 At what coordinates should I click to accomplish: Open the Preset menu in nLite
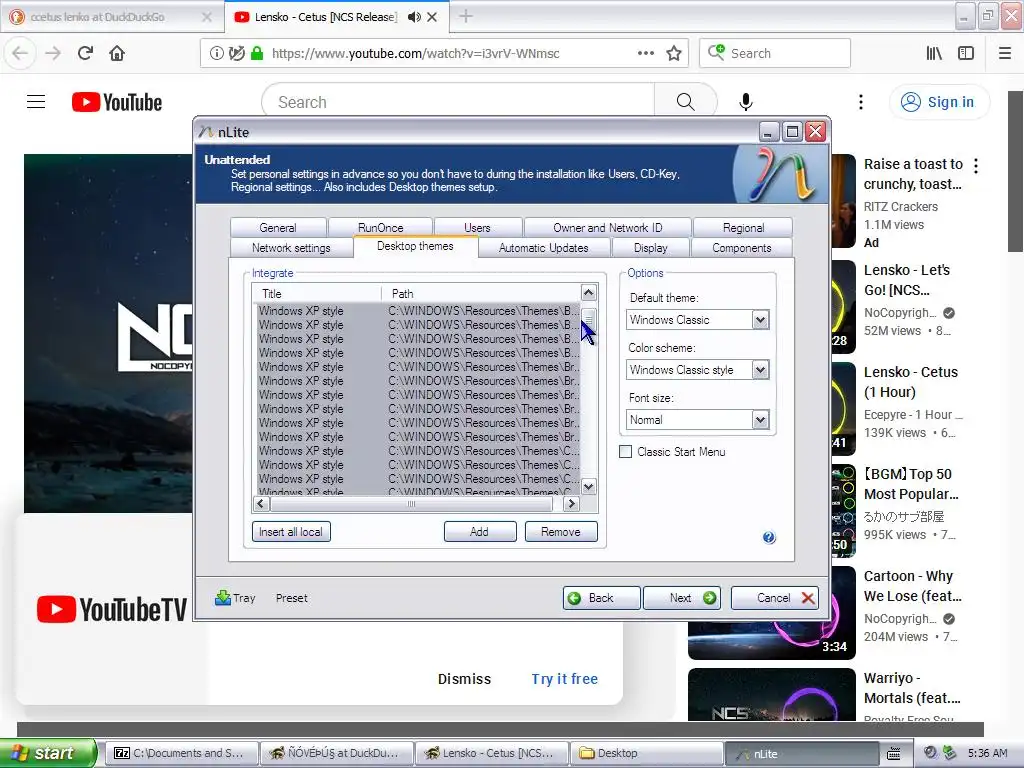(291, 598)
